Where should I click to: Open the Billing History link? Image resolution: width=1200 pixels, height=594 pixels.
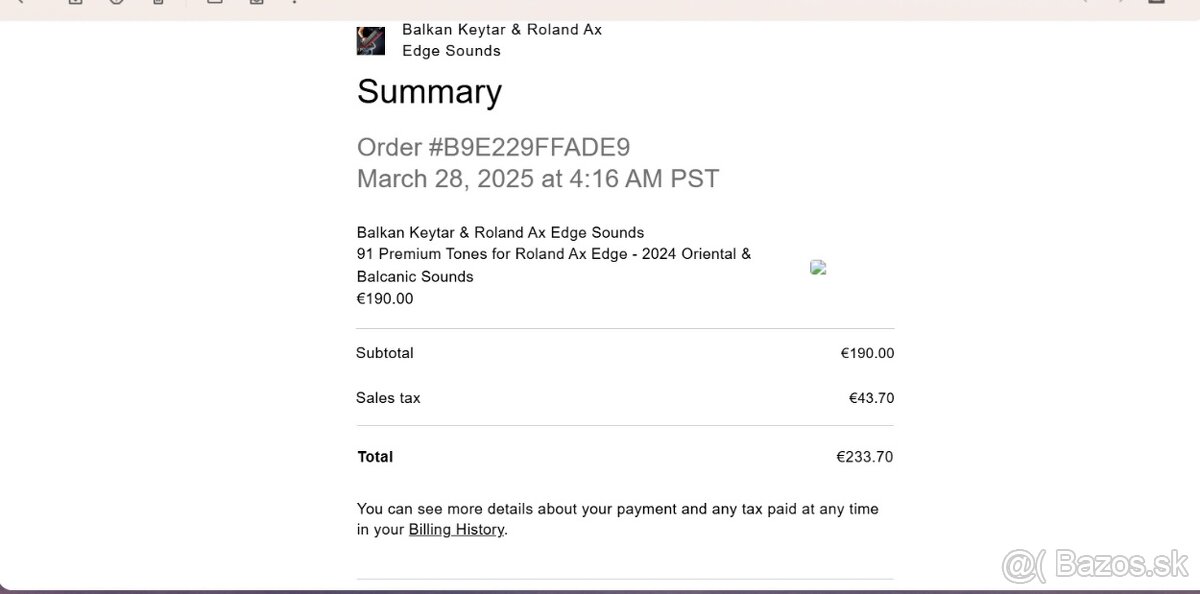[x=456, y=530]
